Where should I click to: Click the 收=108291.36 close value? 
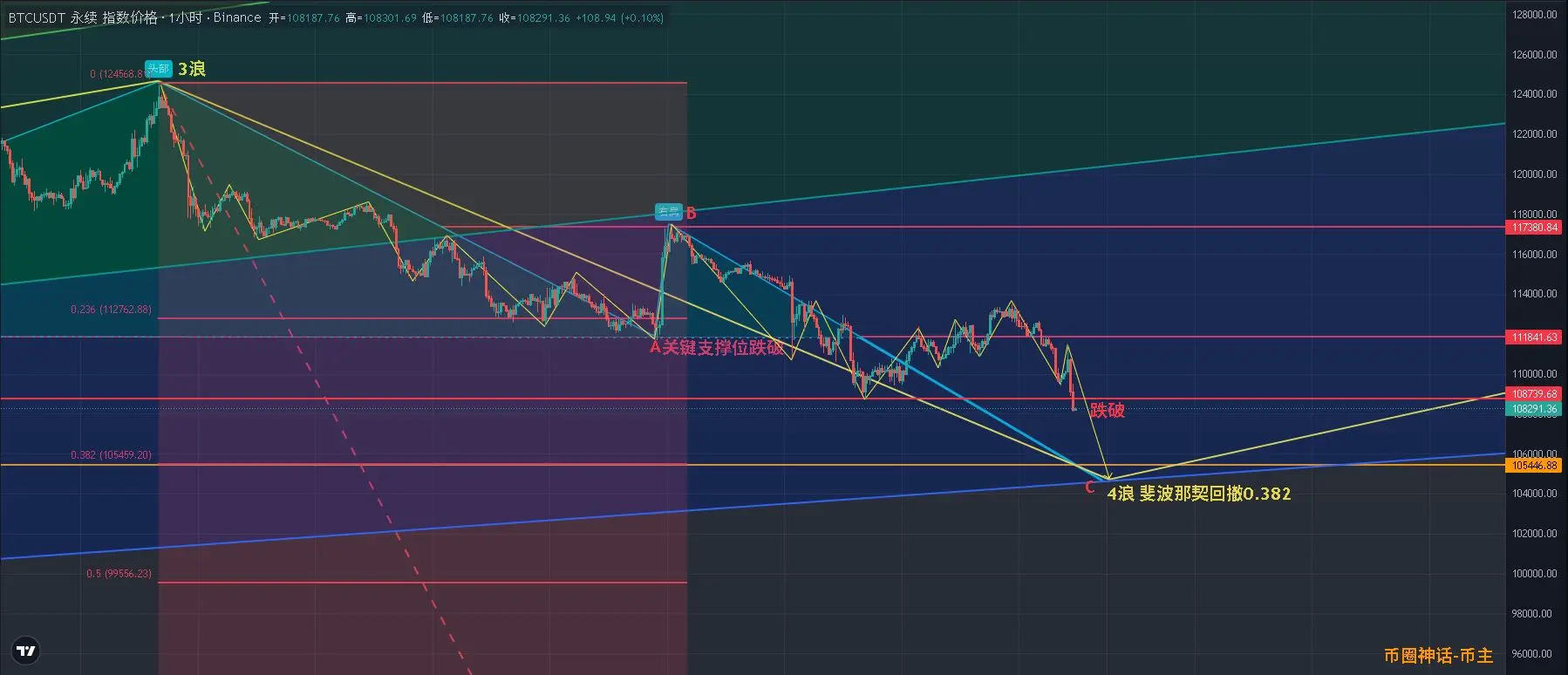[x=535, y=18]
